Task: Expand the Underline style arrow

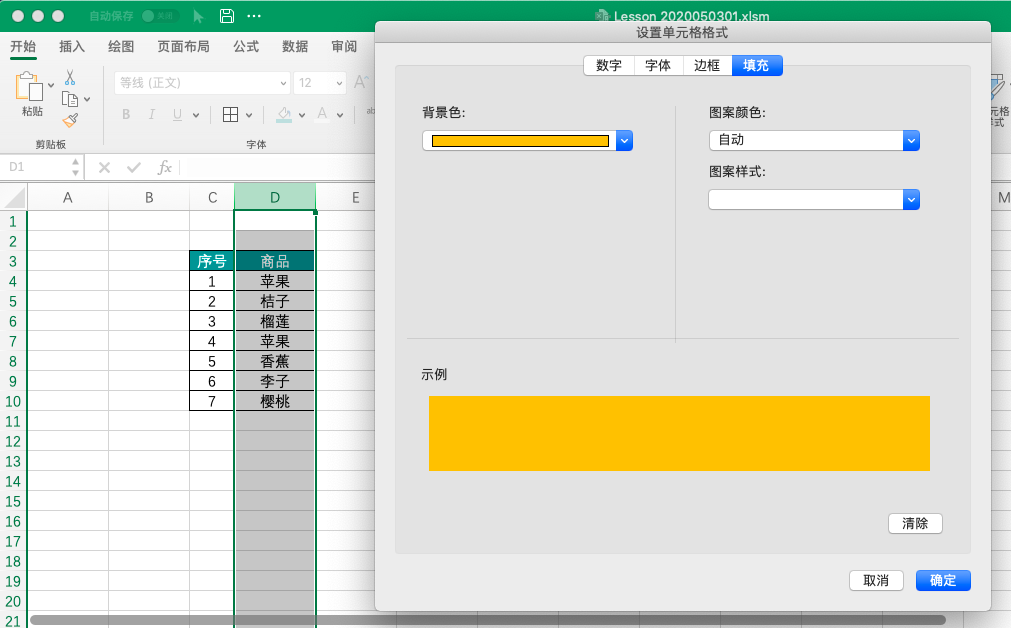Action: (x=196, y=115)
